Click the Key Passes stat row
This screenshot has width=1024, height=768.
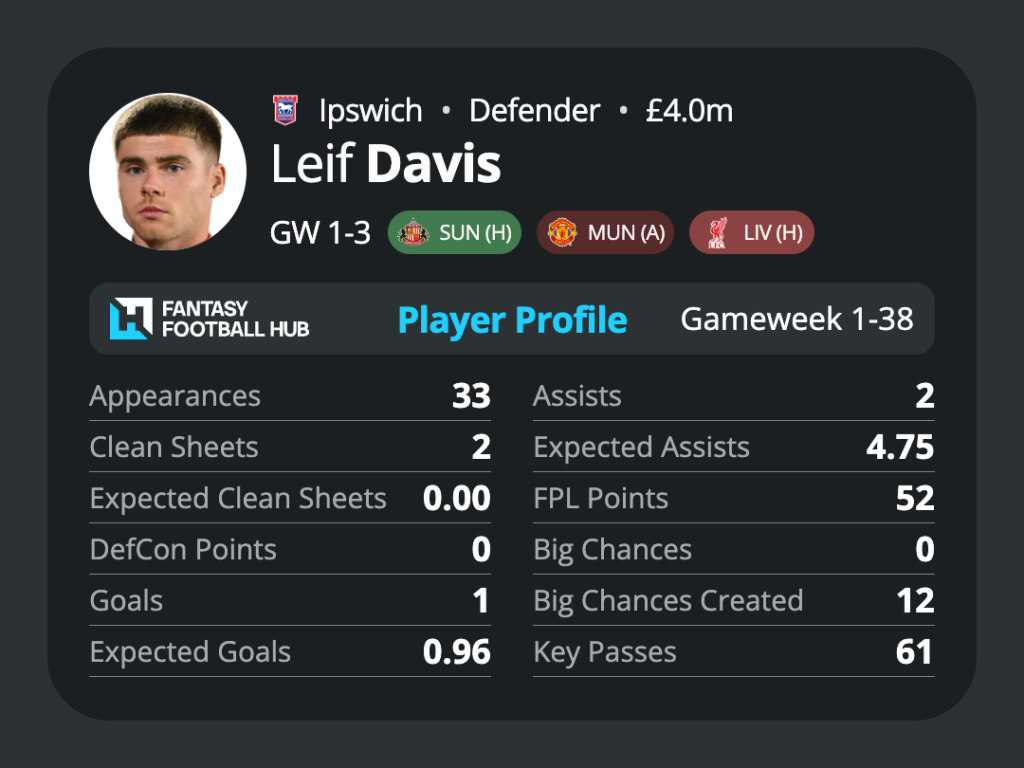click(x=733, y=652)
